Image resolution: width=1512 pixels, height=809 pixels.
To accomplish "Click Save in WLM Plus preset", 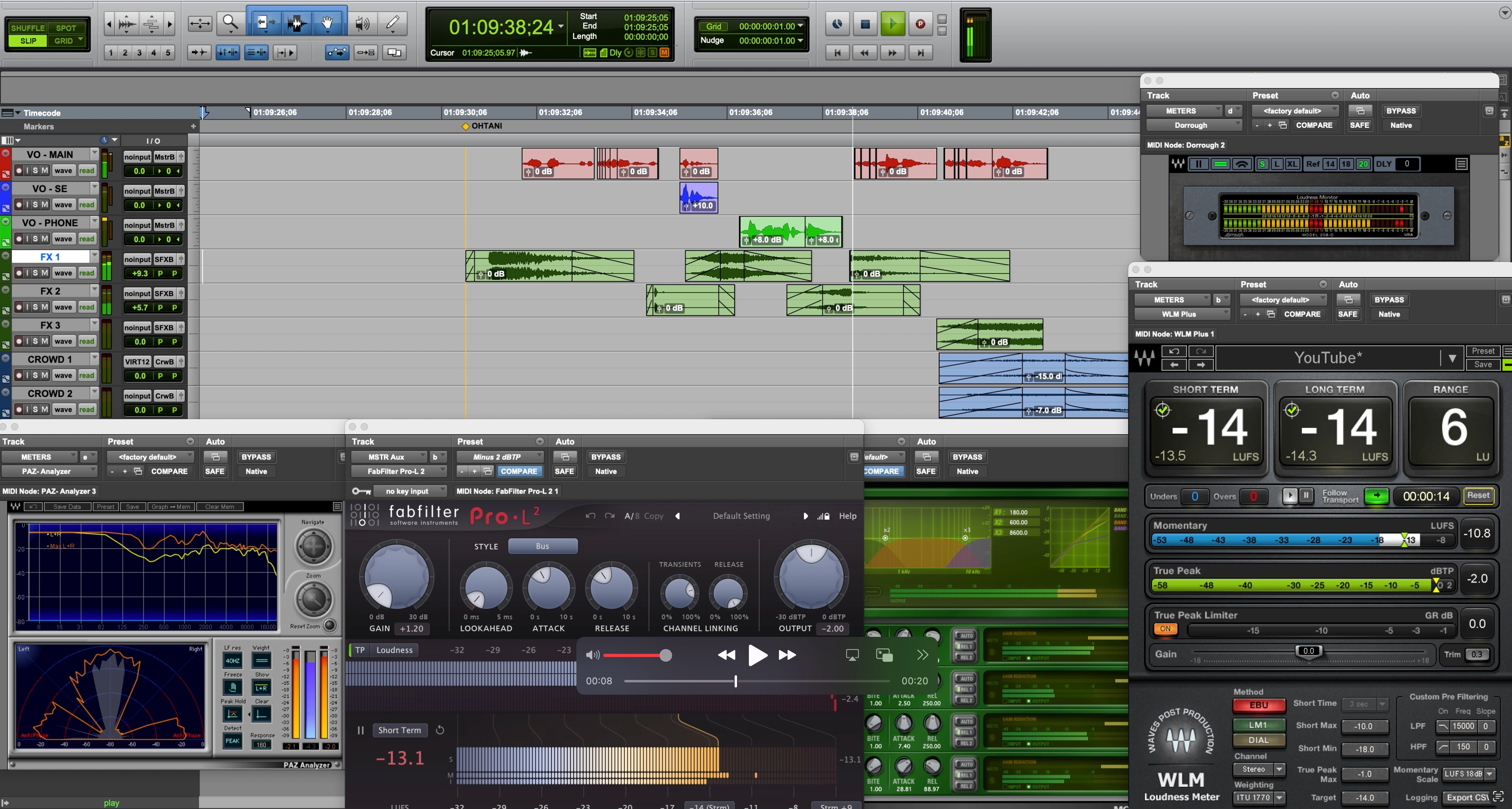I will pyautogui.click(x=1483, y=365).
